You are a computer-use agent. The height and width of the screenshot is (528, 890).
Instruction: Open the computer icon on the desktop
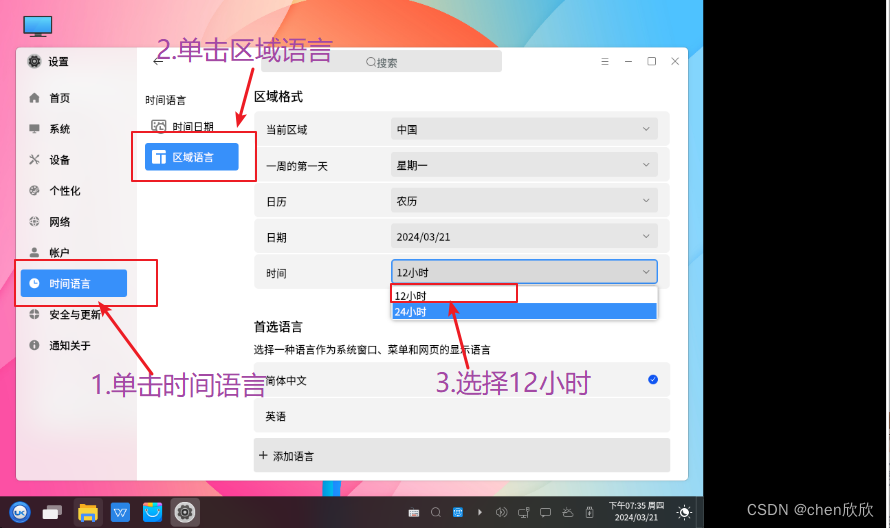tap(37, 27)
